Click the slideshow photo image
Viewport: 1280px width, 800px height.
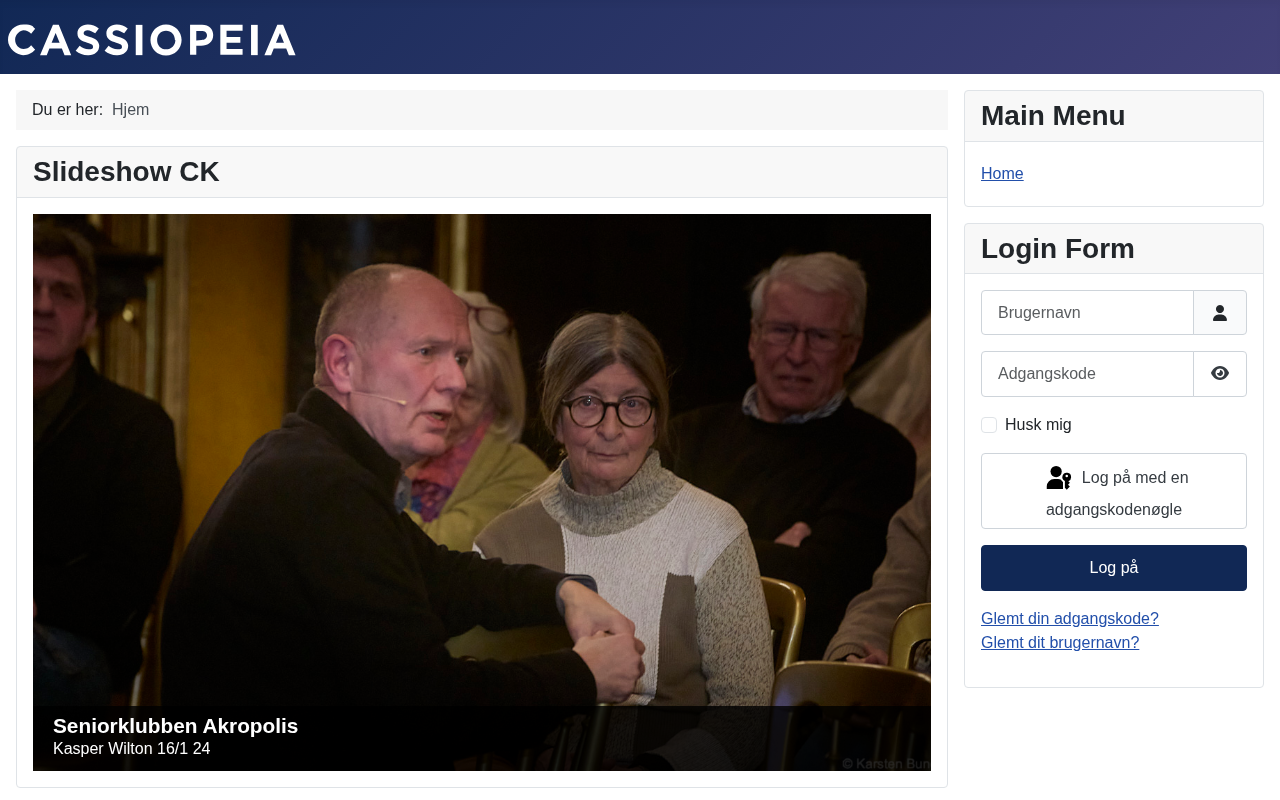tap(482, 460)
